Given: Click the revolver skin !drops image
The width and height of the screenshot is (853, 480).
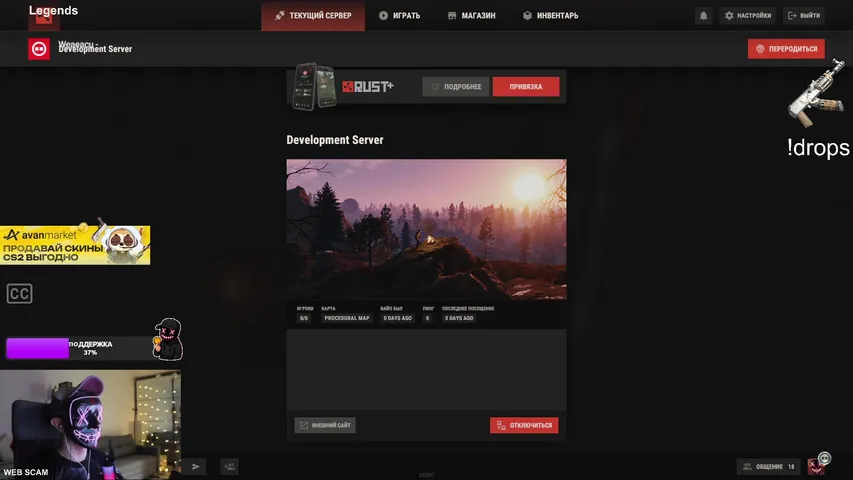Looking at the screenshot, I should pyautogui.click(x=817, y=94).
